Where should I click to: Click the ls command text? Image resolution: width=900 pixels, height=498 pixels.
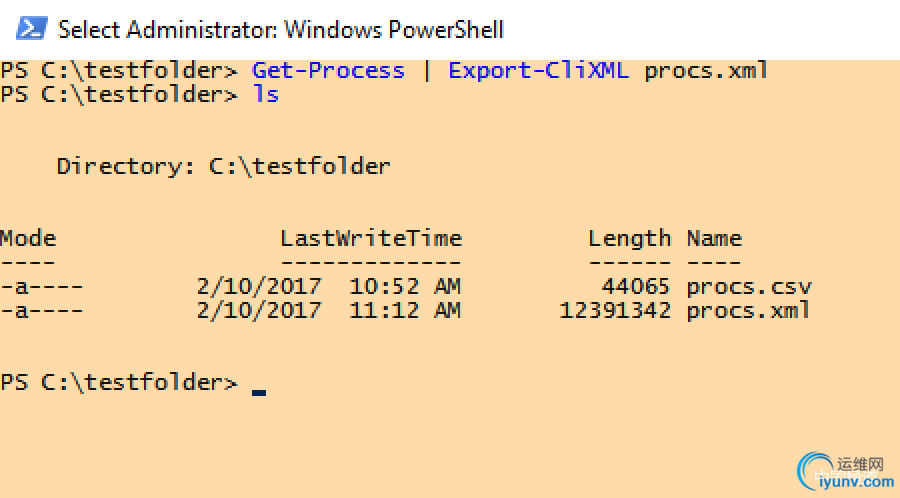tap(265, 95)
